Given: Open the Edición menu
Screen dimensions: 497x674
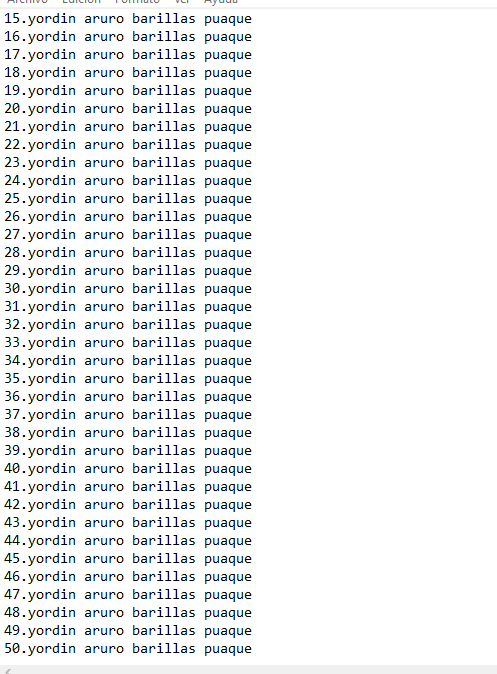Looking at the screenshot, I should 81,2.
